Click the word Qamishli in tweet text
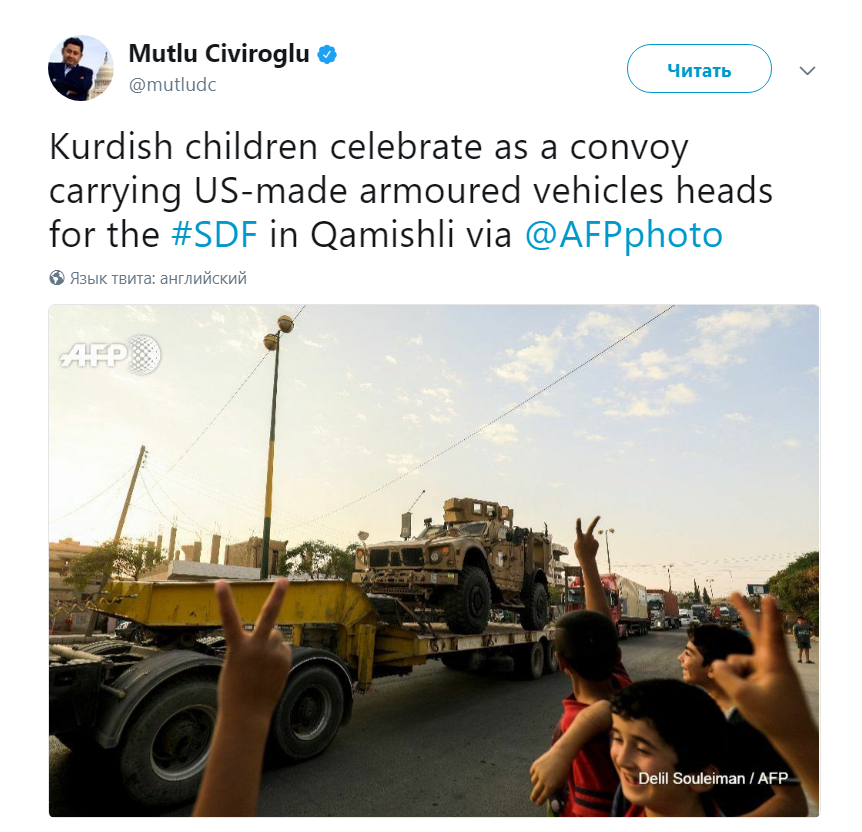862x832 pixels. (382, 235)
